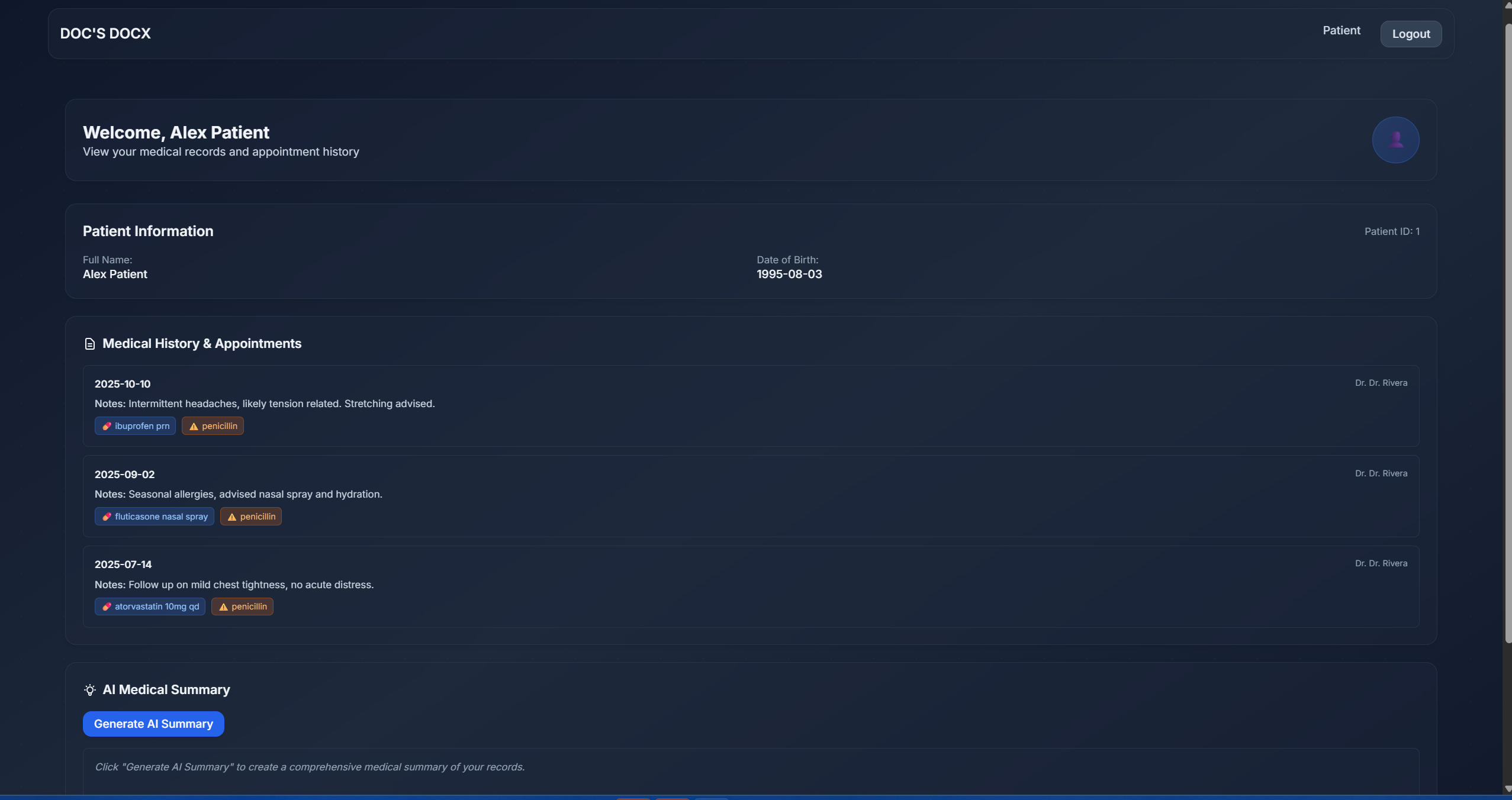This screenshot has width=1512, height=800.
Task: Click the Medical History document icon
Action: pyautogui.click(x=90, y=344)
